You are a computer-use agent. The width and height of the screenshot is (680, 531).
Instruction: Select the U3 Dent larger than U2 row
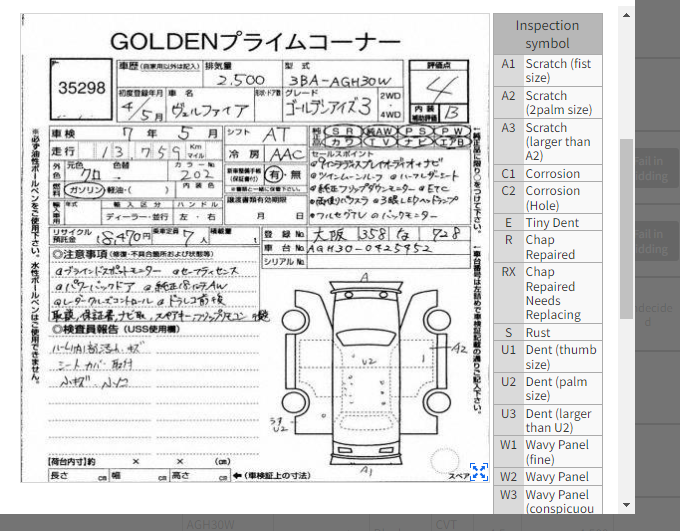click(x=547, y=420)
